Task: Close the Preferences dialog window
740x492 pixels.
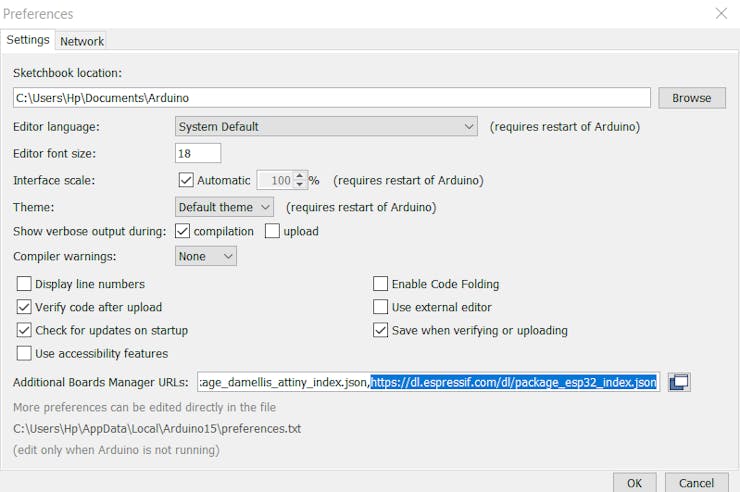Action: [721, 14]
